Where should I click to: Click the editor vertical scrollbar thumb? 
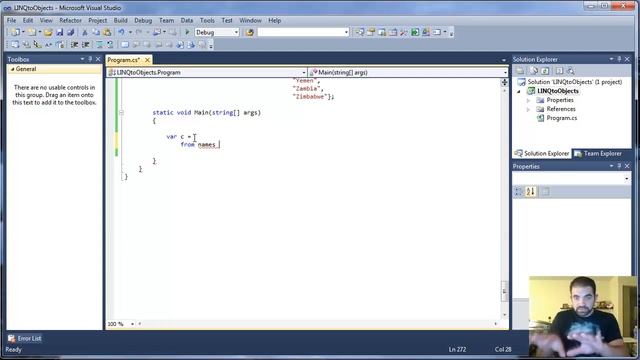click(504, 291)
